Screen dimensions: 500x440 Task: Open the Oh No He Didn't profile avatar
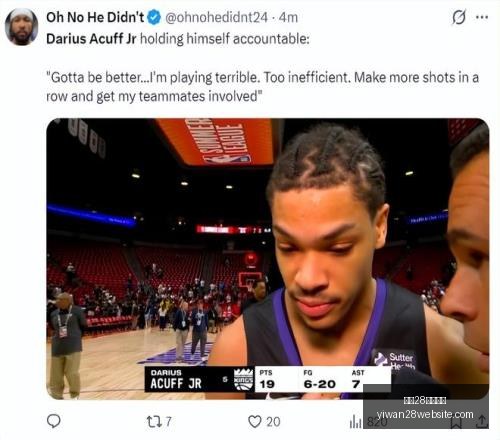point(21,27)
